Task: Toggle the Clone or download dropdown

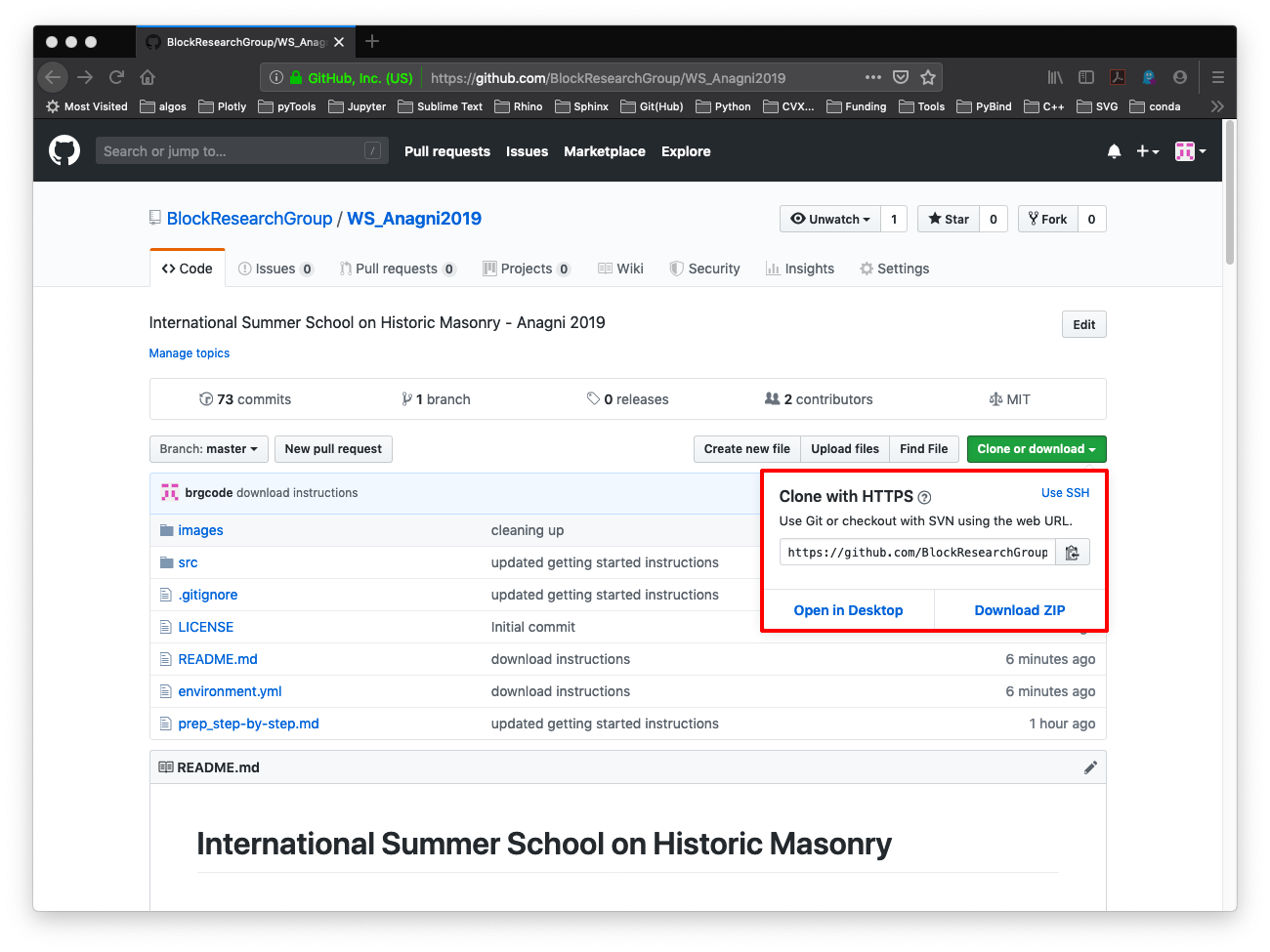Action: 1037,449
